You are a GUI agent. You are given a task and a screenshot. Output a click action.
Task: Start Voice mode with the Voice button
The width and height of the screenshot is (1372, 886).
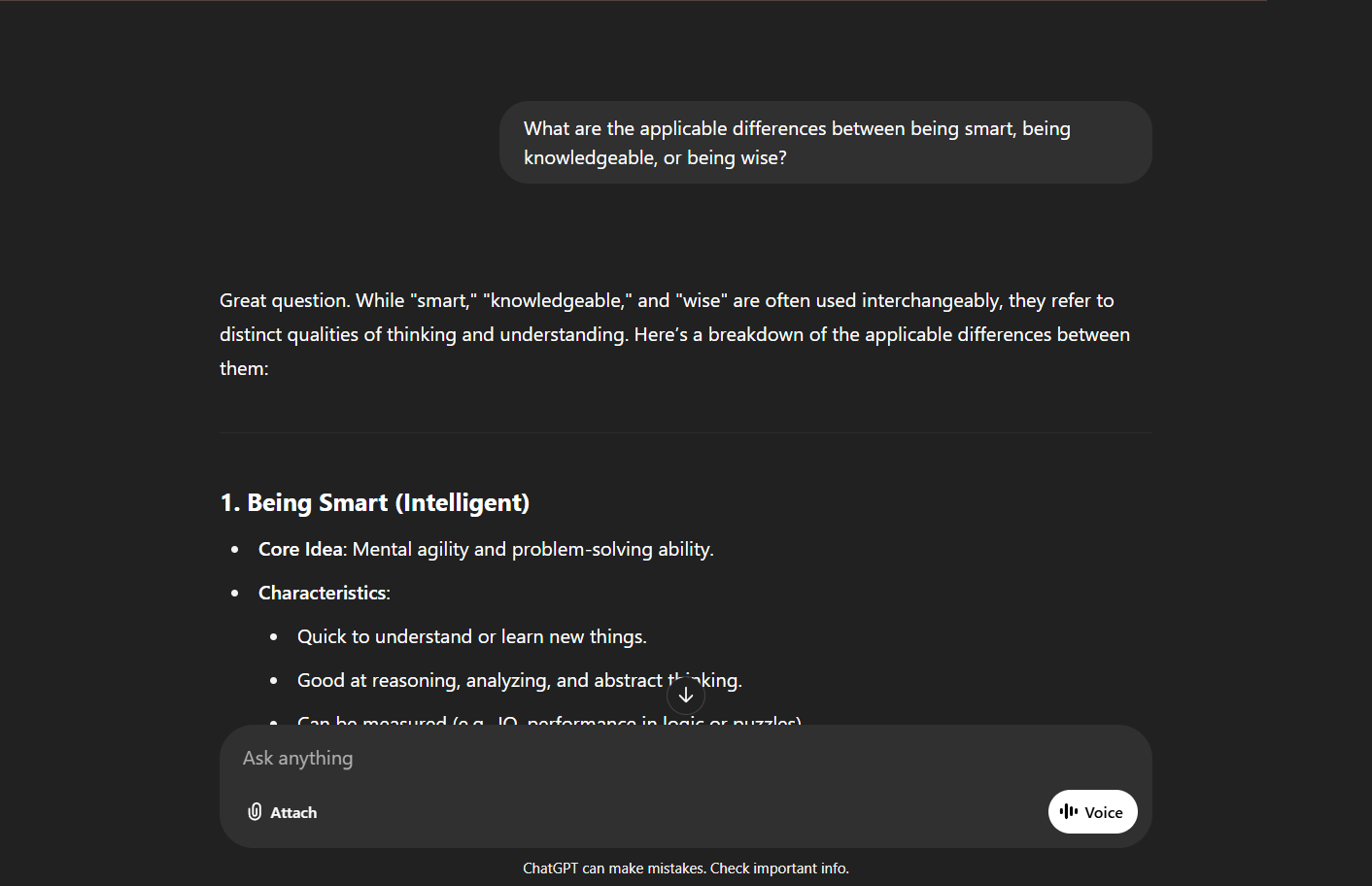pos(1093,811)
